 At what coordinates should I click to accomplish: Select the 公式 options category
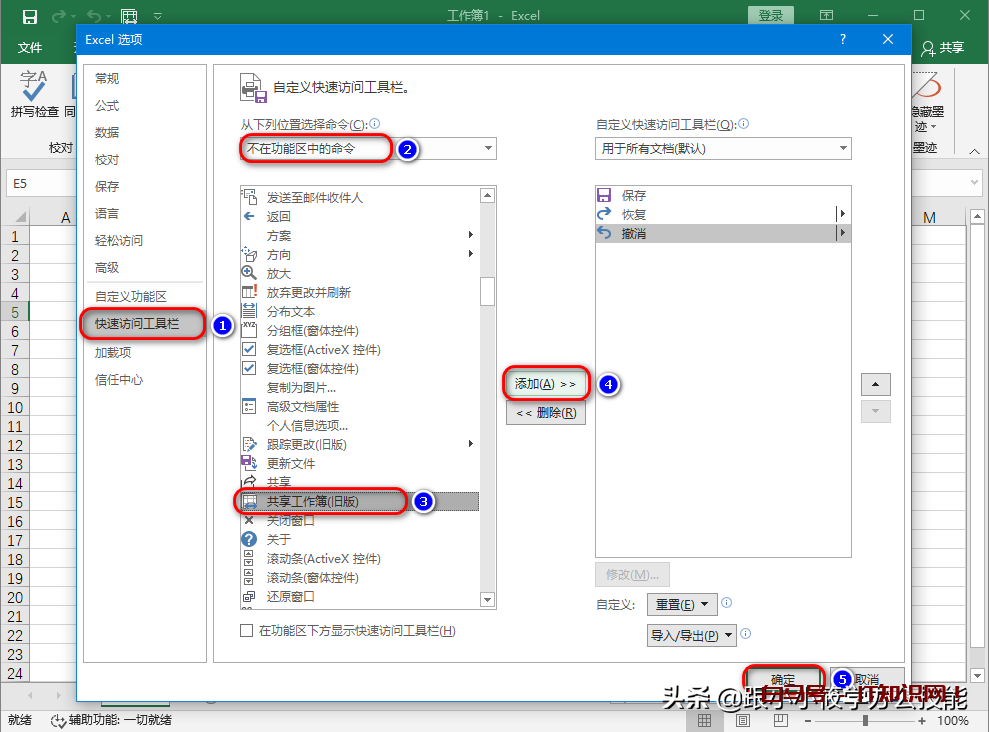tap(107, 105)
